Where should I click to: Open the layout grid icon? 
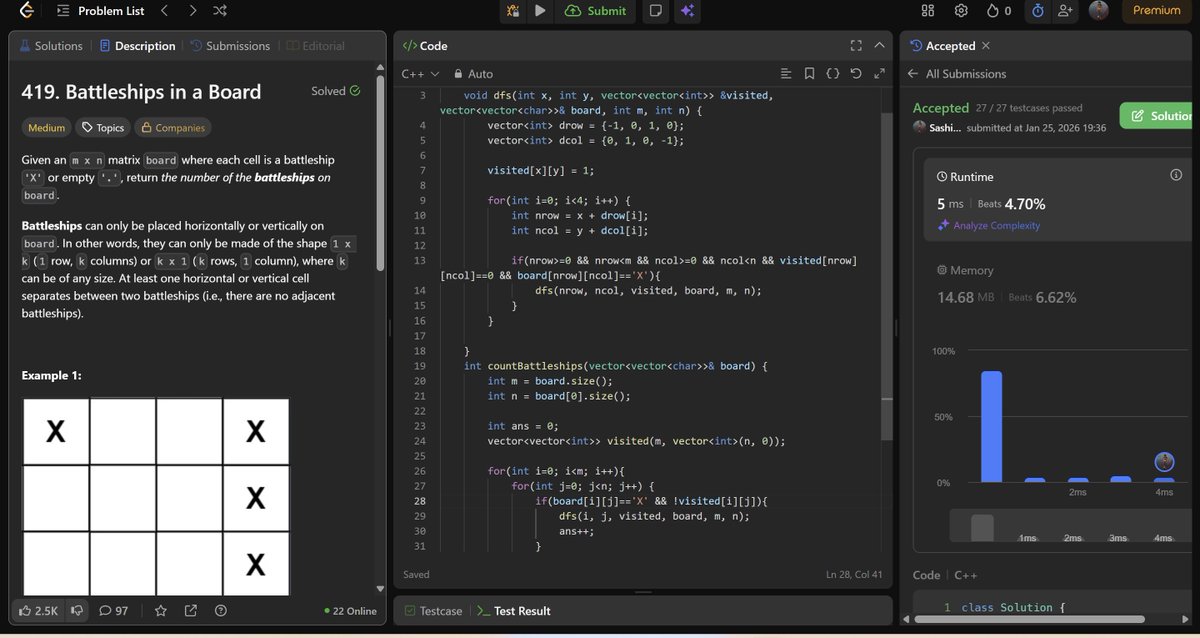click(x=927, y=11)
